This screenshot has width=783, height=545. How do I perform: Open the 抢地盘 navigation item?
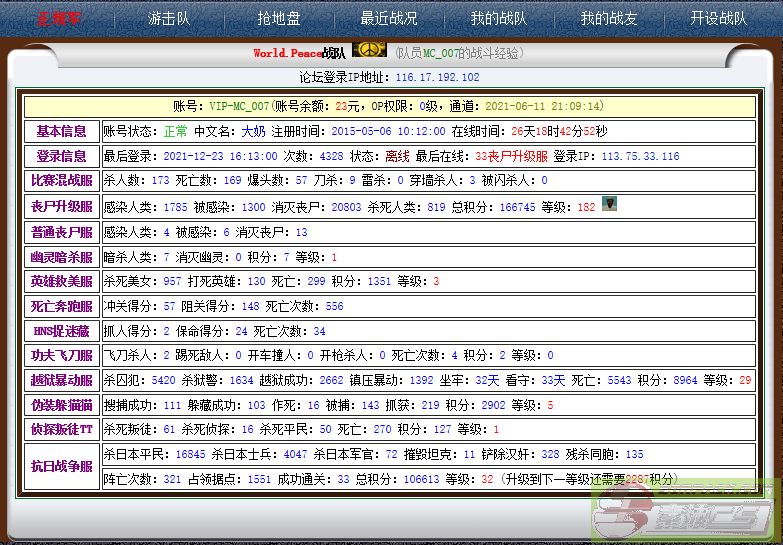coord(279,18)
